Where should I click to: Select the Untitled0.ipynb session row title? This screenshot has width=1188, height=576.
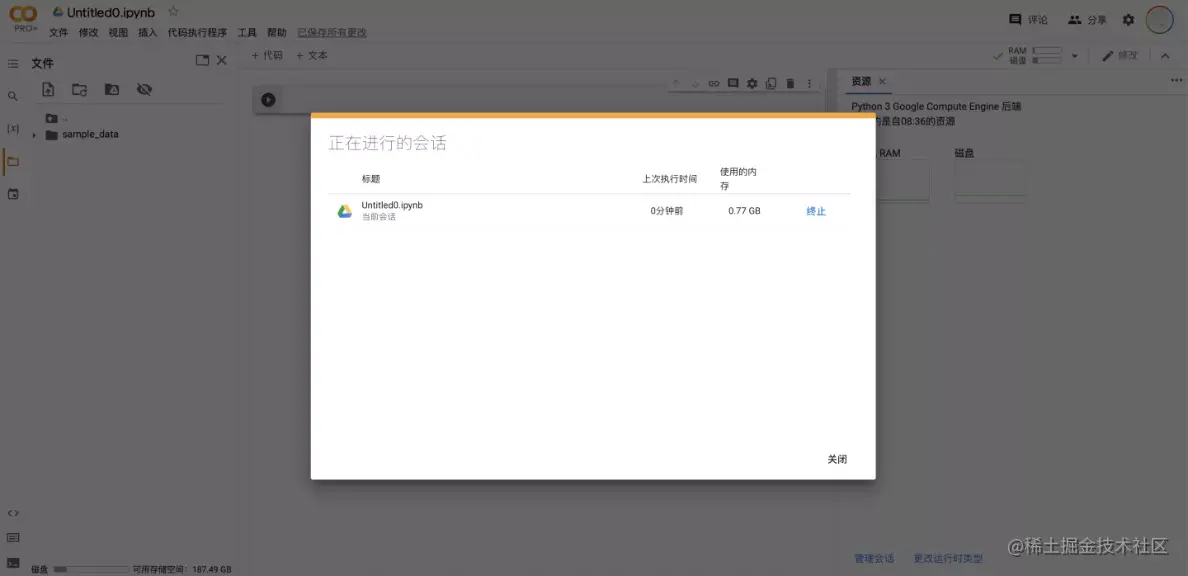pyautogui.click(x=392, y=205)
